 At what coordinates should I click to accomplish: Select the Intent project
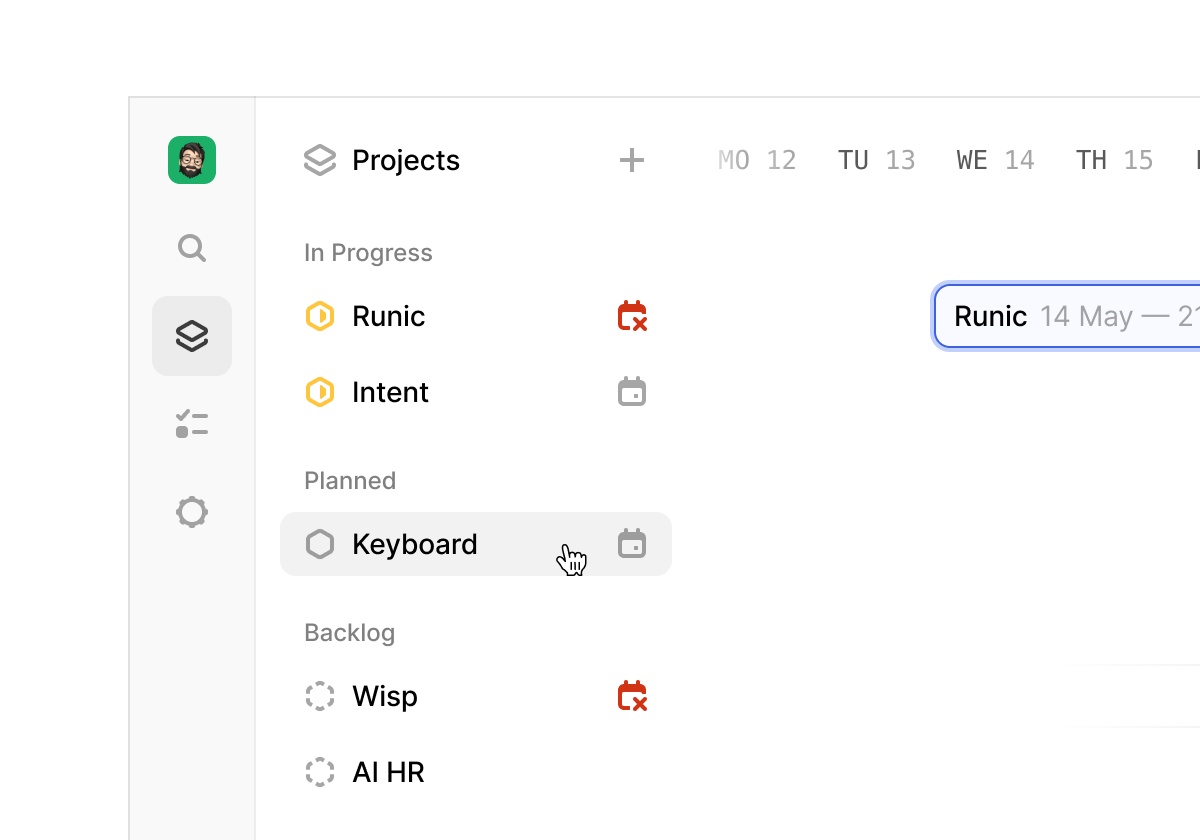[390, 392]
